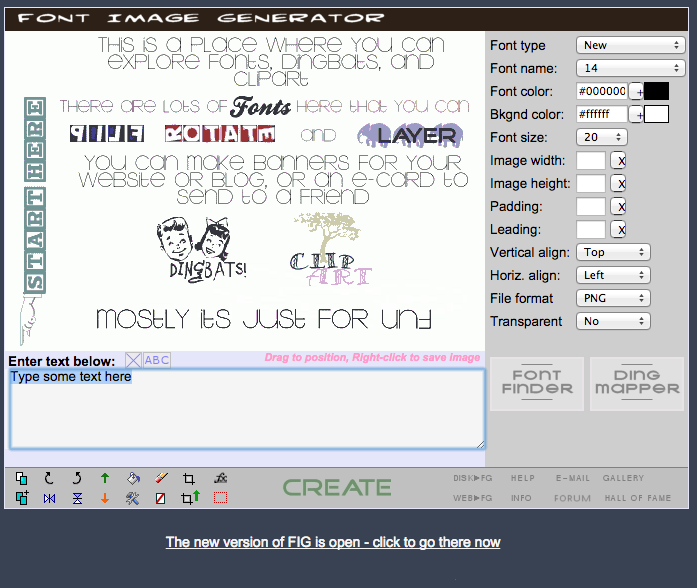Click the plus button next to Font color
The height and width of the screenshot is (588, 697).
click(x=637, y=92)
